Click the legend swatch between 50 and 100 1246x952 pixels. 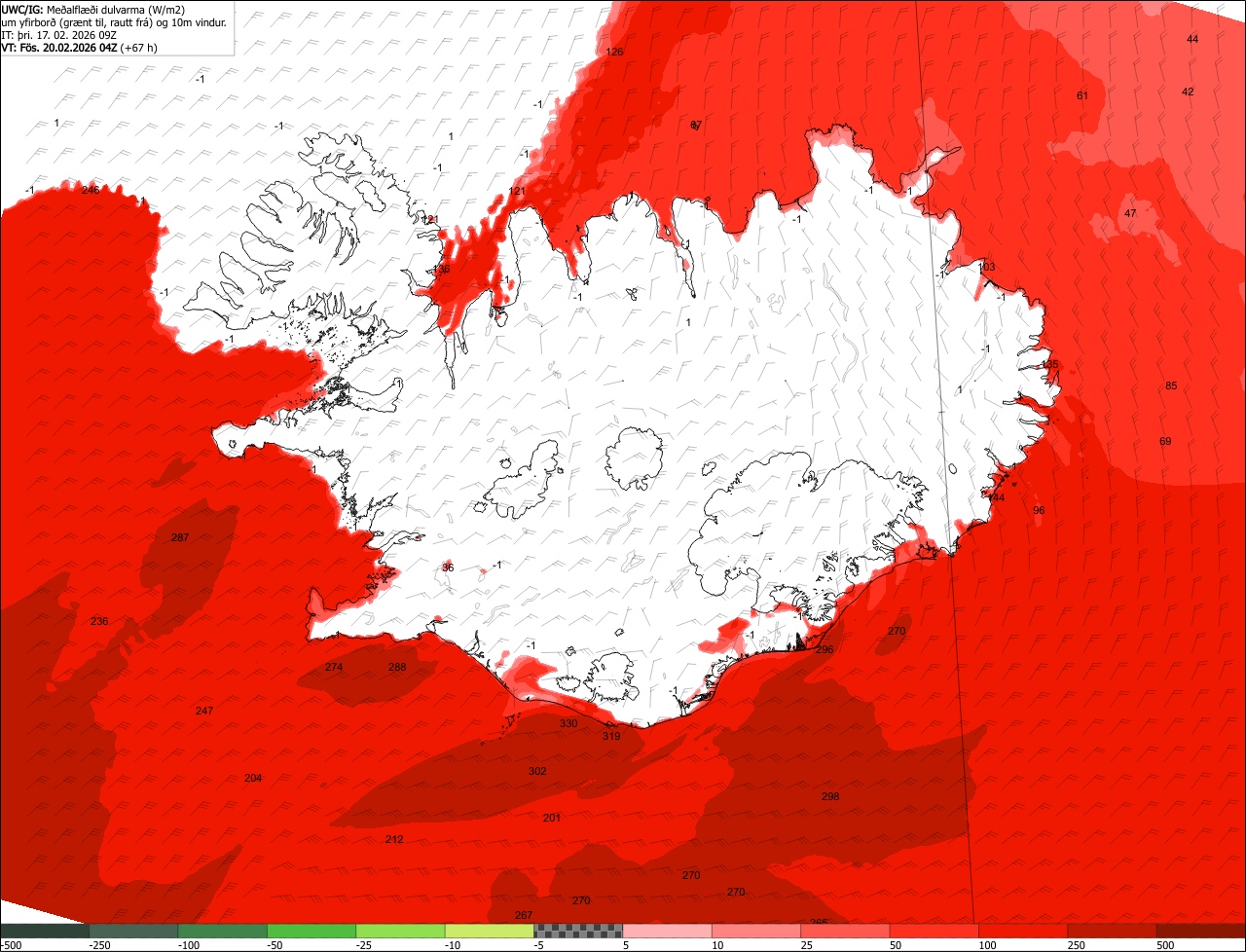[934, 931]
